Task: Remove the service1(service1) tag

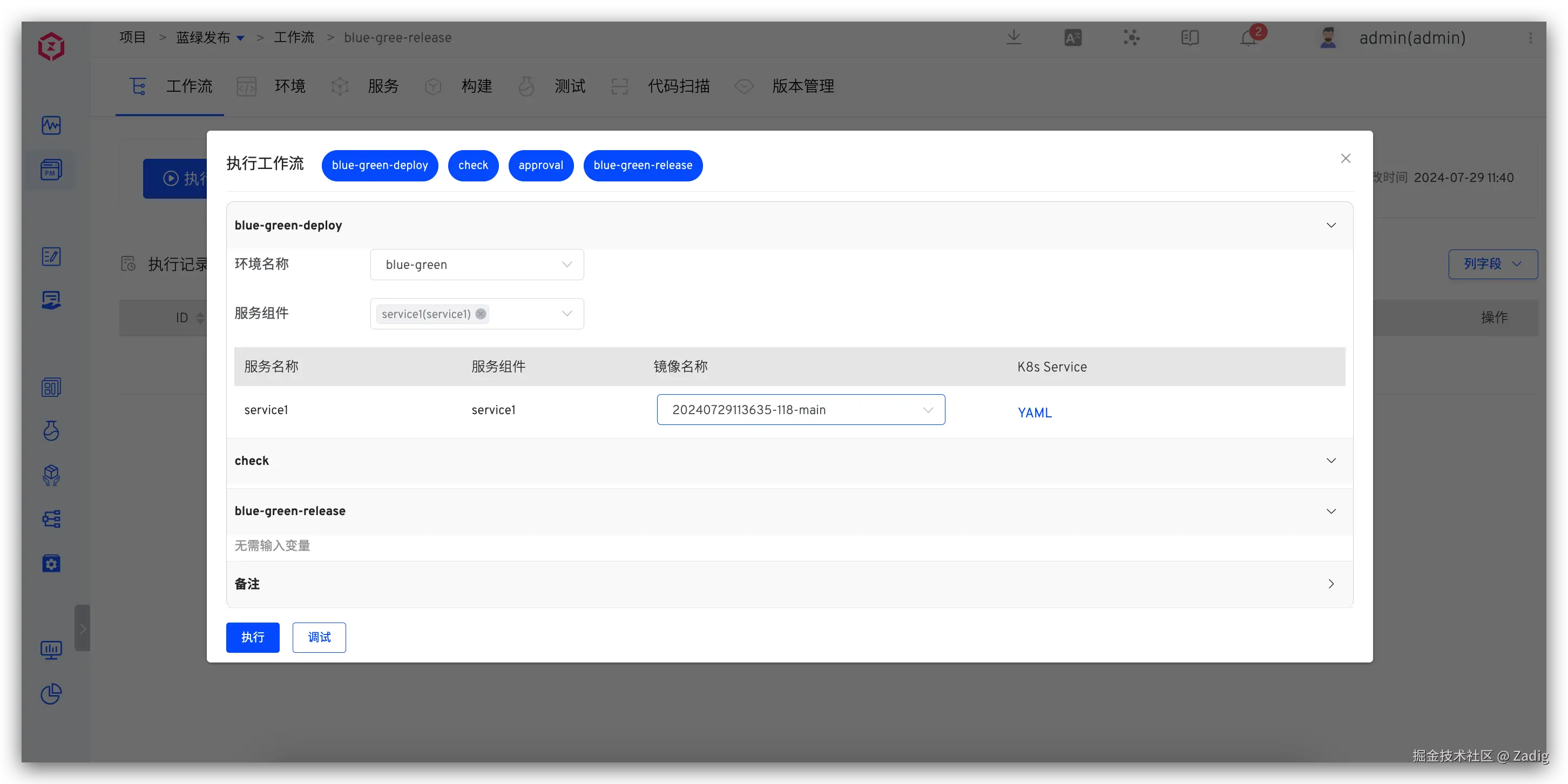Action: (481, 314)
